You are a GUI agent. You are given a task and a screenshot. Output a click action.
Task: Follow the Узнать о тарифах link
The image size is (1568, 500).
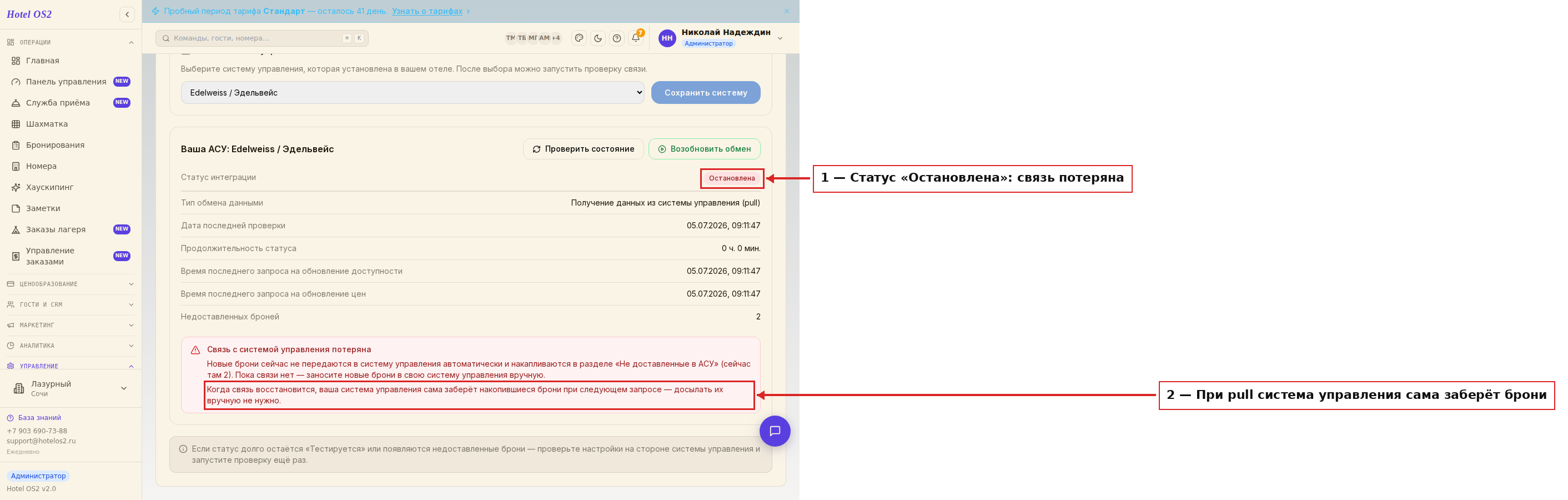[x=426, y=11]
